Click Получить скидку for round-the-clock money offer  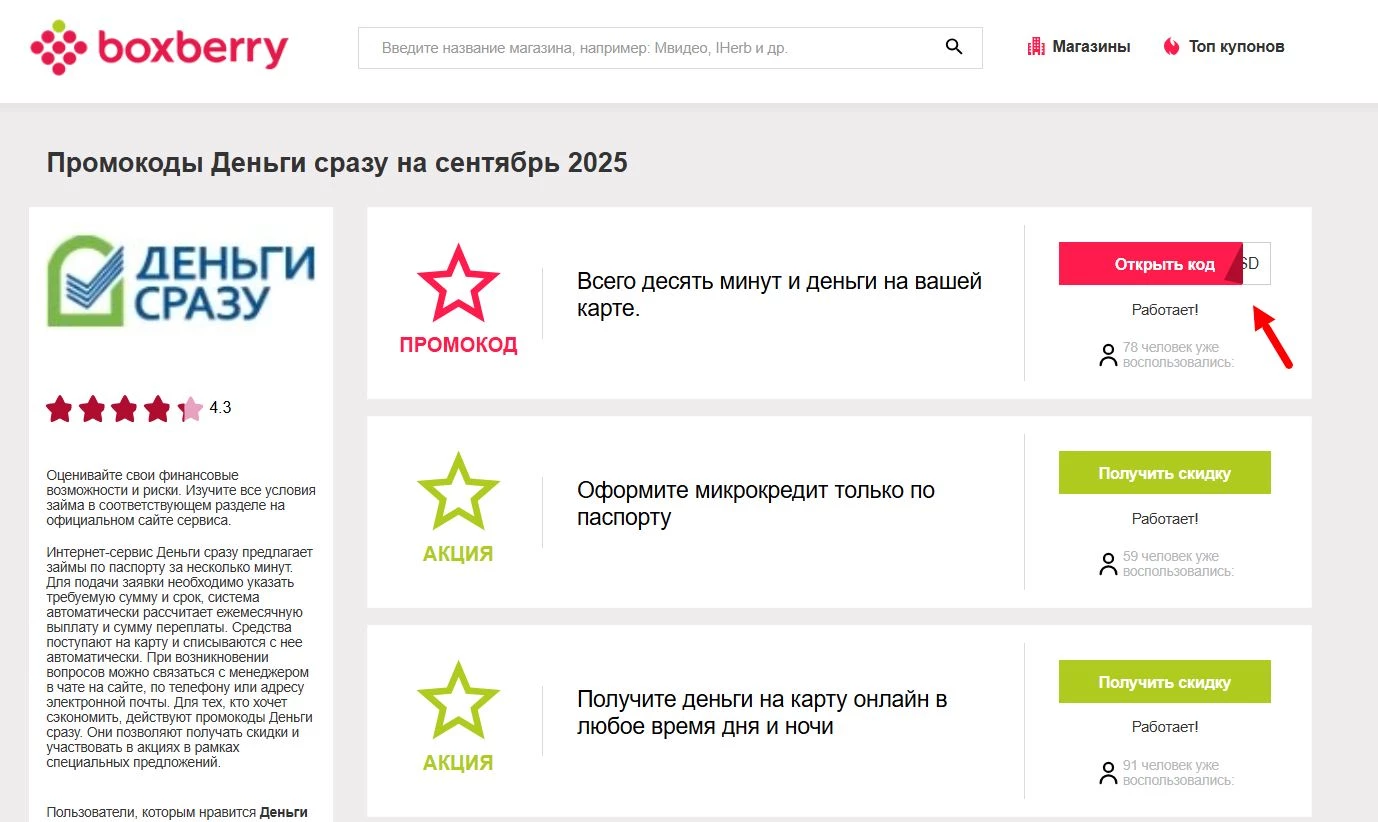(x=1164, y=680)
